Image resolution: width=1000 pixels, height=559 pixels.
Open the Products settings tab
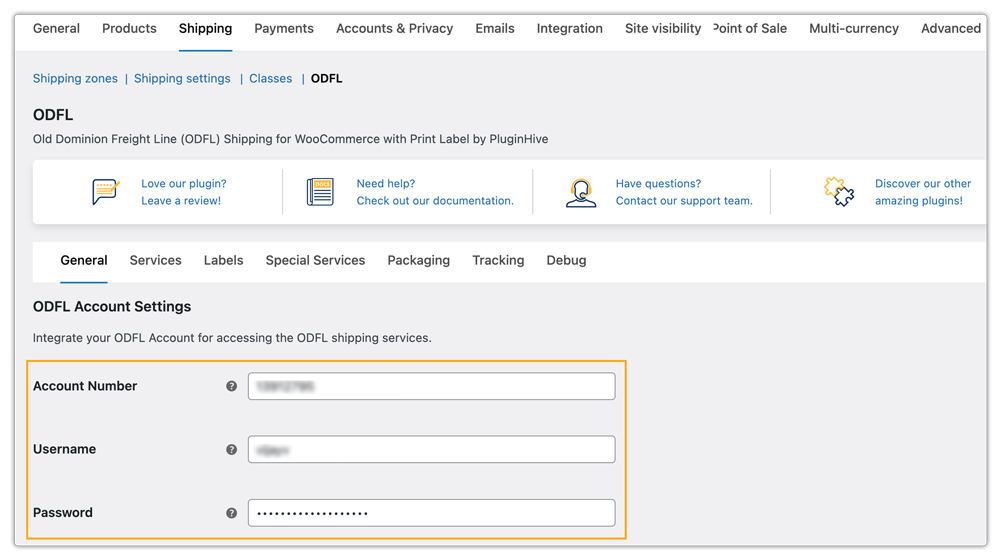click(x=129, y=29)
